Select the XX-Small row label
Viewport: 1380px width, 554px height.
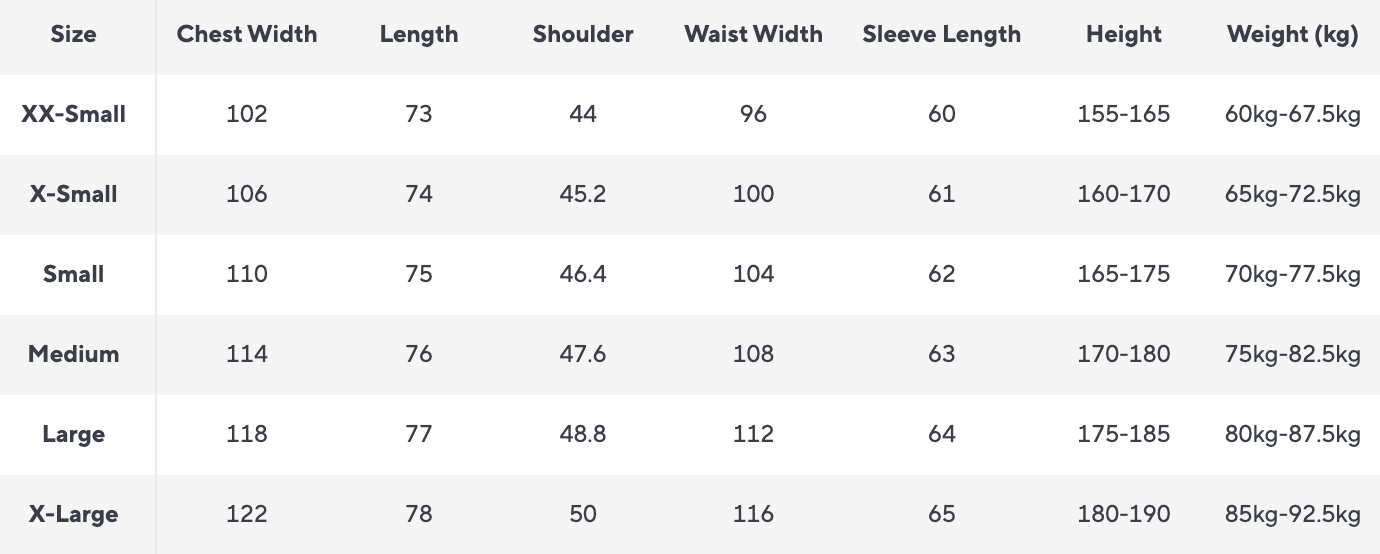click(74, 114)
